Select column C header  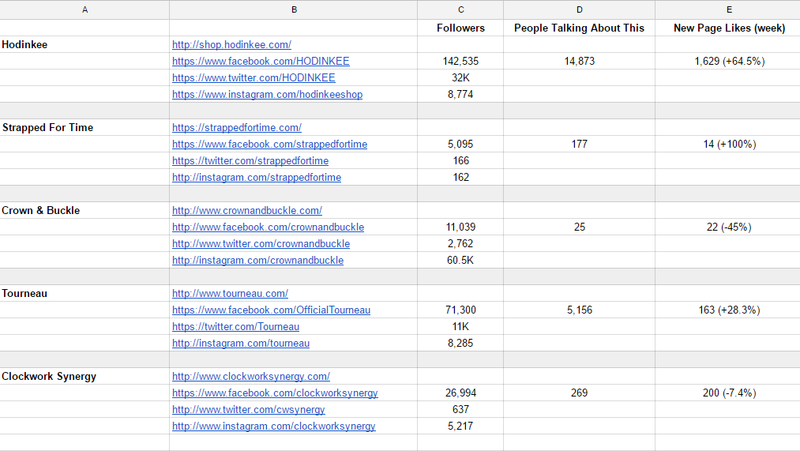point(461,10)
